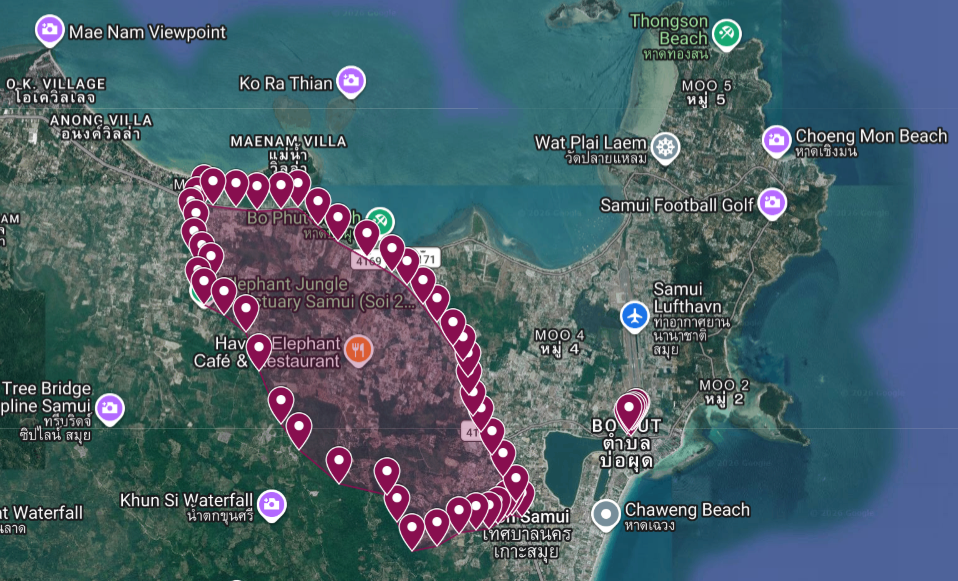Click the MOO 4 district label
This screenshot has width=958, height=581.
coord(559,342)
